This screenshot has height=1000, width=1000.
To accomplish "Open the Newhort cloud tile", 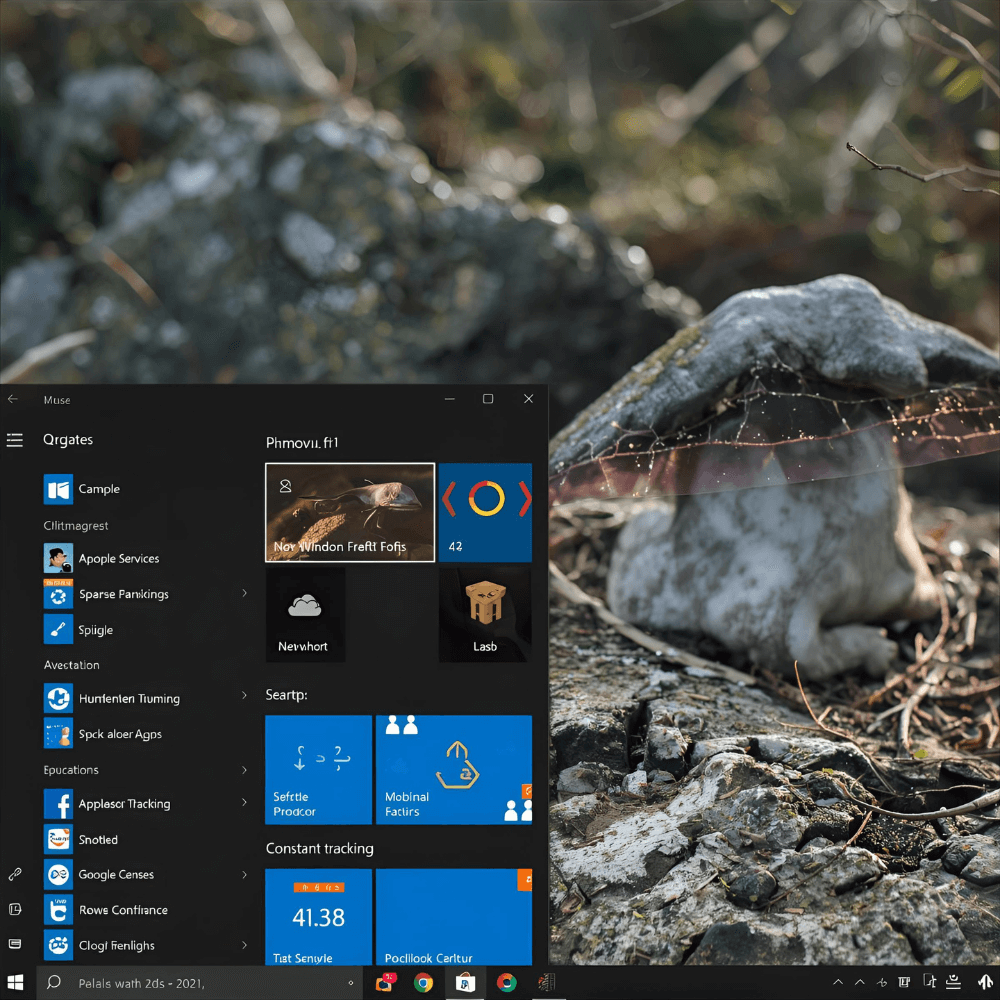I will [x=305, y=614].
